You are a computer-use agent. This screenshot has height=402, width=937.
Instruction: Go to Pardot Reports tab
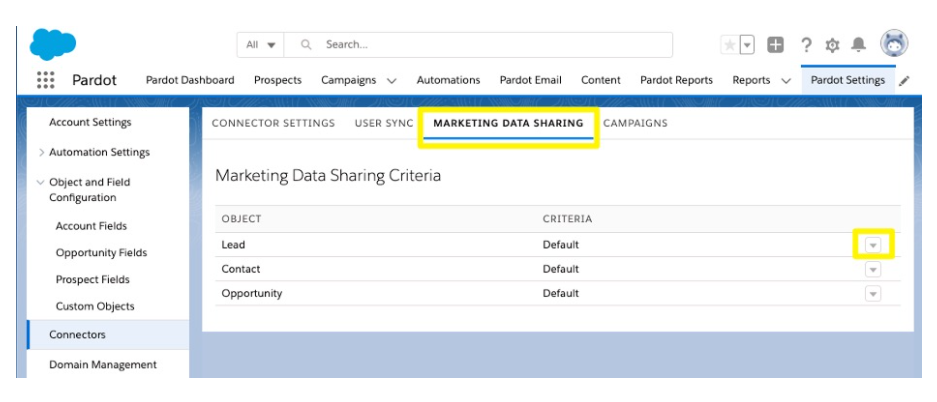[x=676, y=80]
